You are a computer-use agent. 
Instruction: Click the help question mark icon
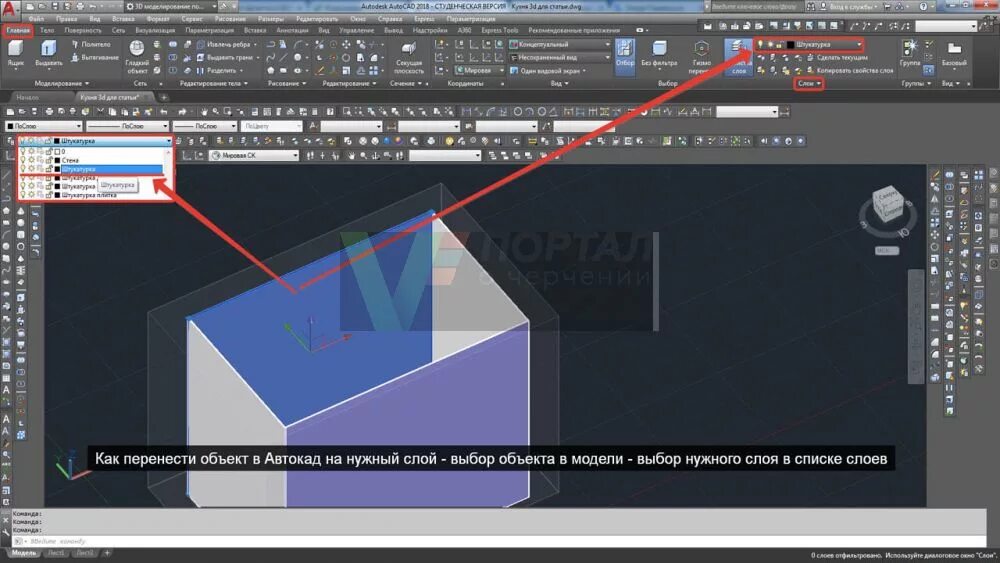(923, 6)
